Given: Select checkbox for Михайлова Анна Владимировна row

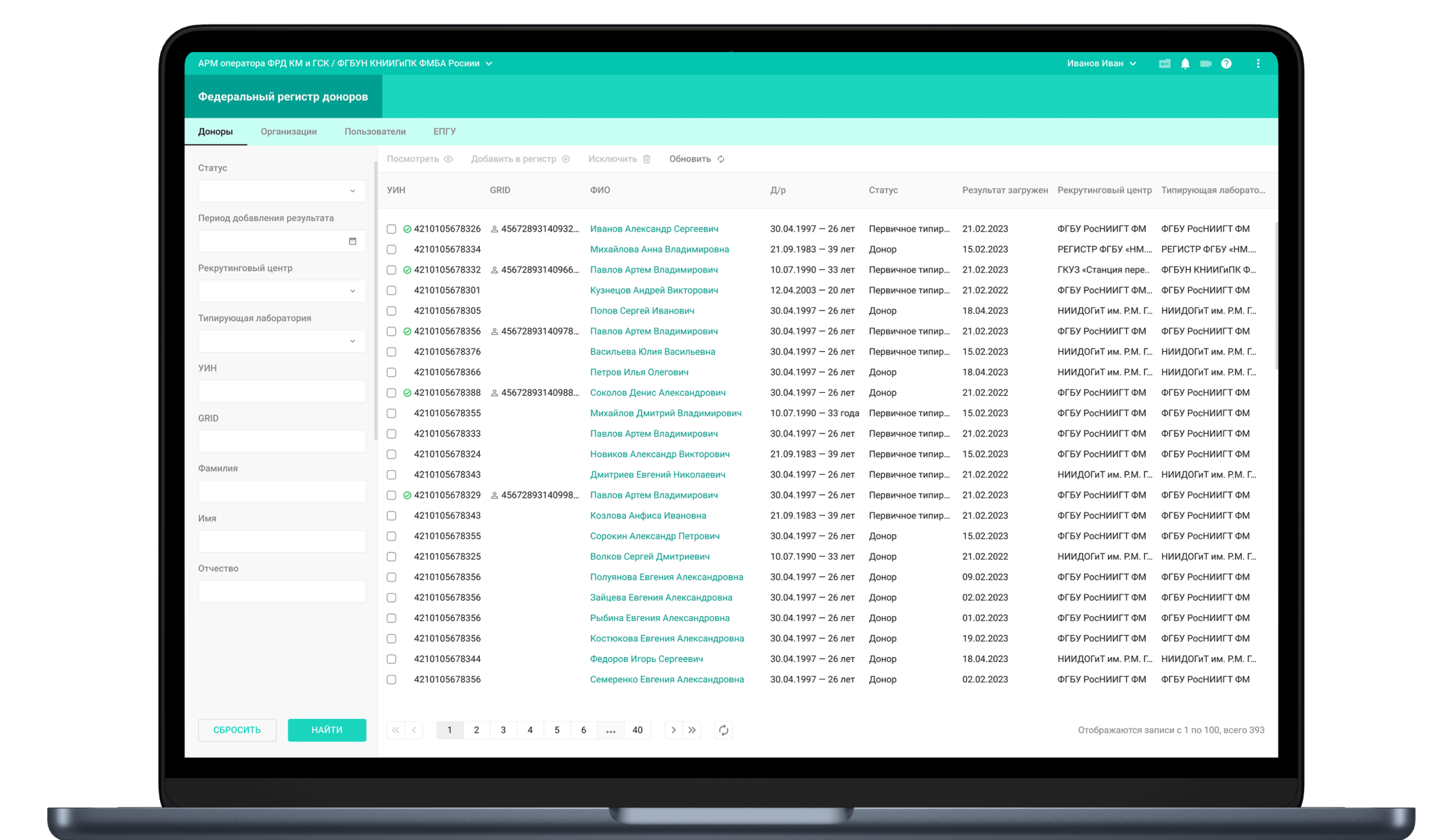Looking at the screenshot, I should (392, 250).
